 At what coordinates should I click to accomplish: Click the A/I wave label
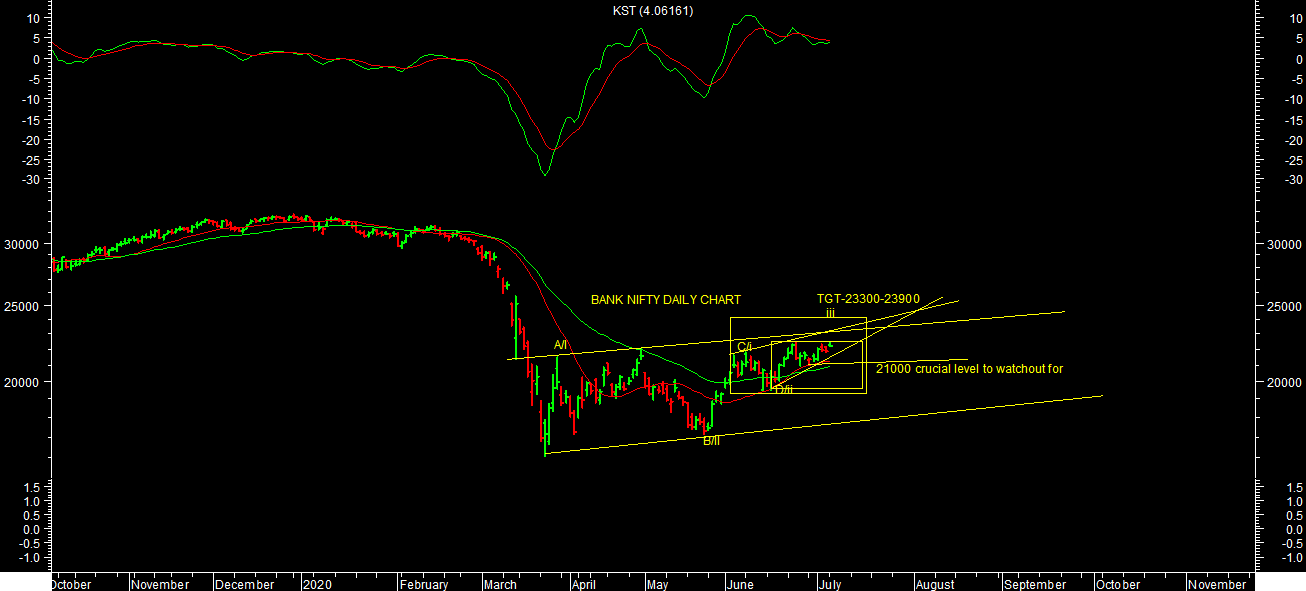560,346
